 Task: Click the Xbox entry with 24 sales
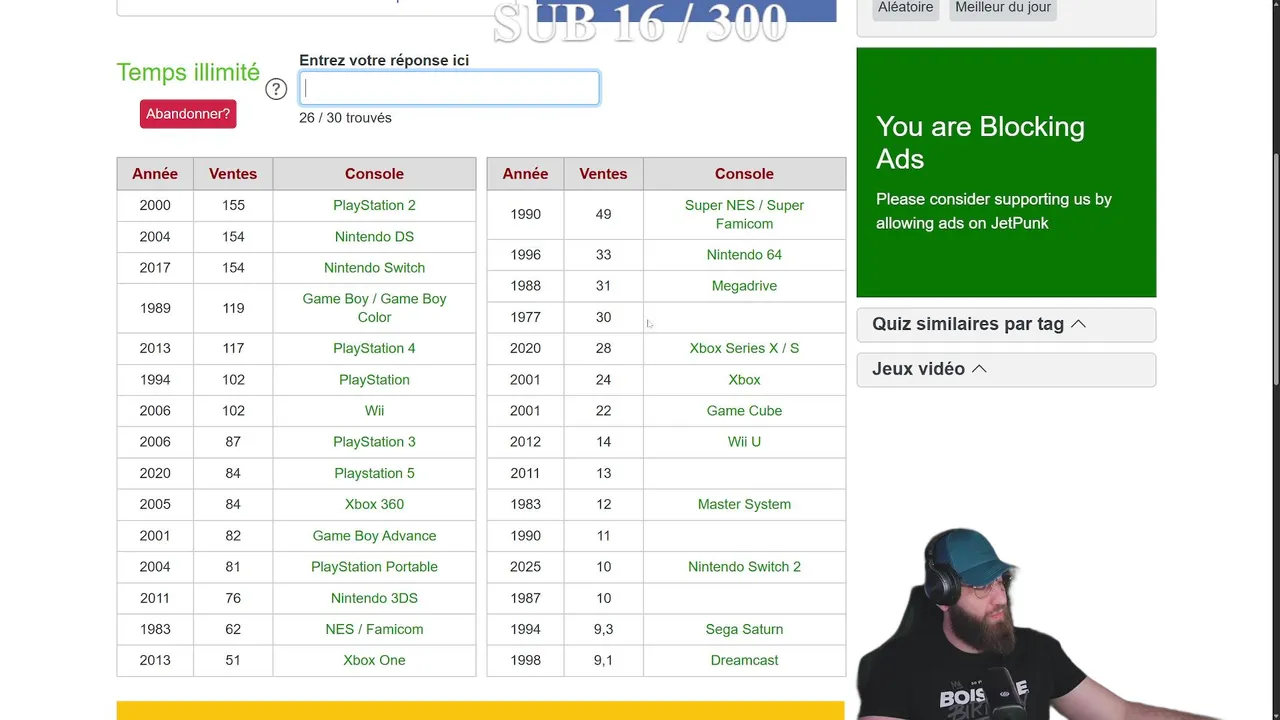click(744, 380)
